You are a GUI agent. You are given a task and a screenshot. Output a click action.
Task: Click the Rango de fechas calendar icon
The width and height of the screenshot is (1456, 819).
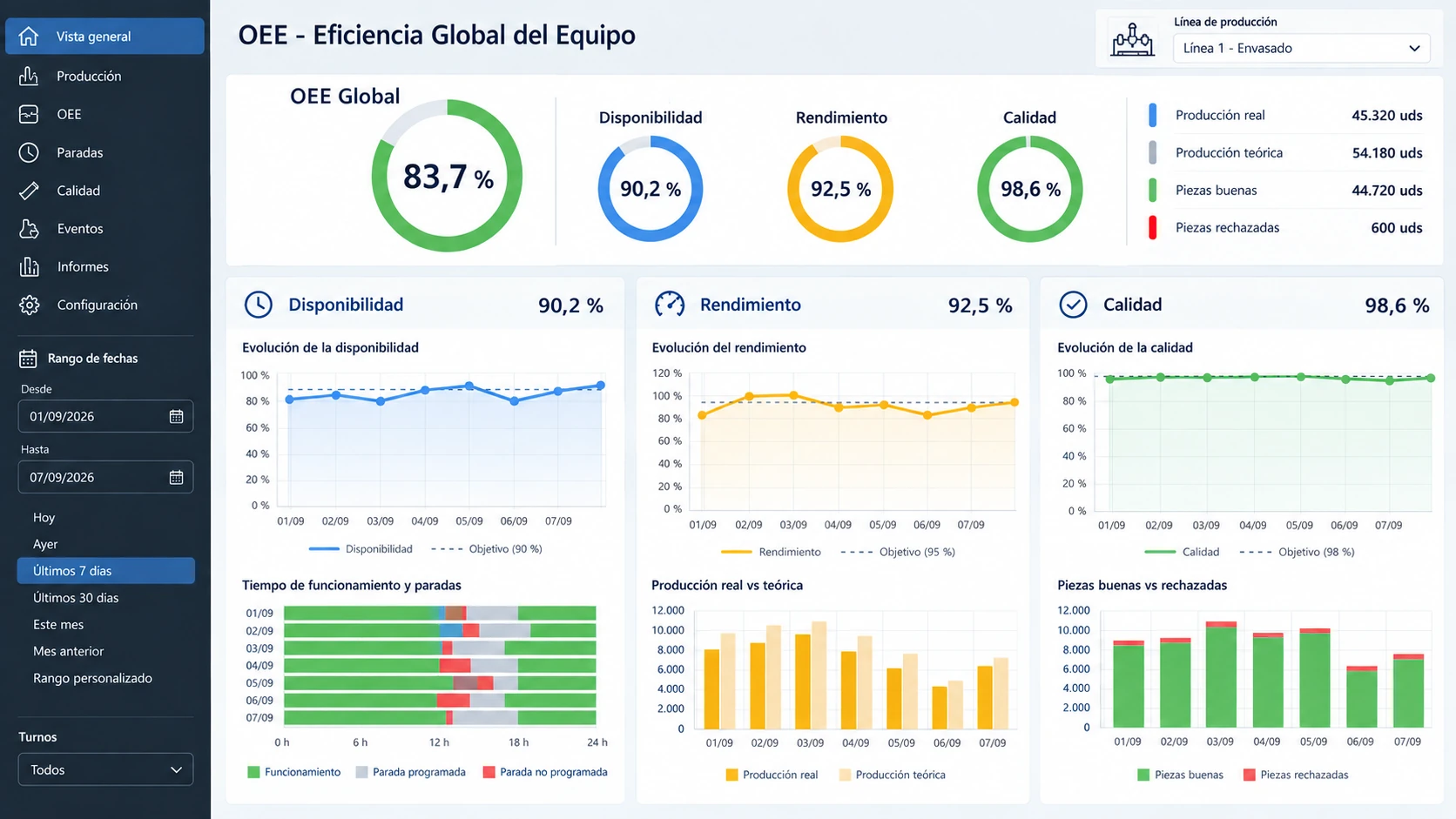click(x=28, y=359)
